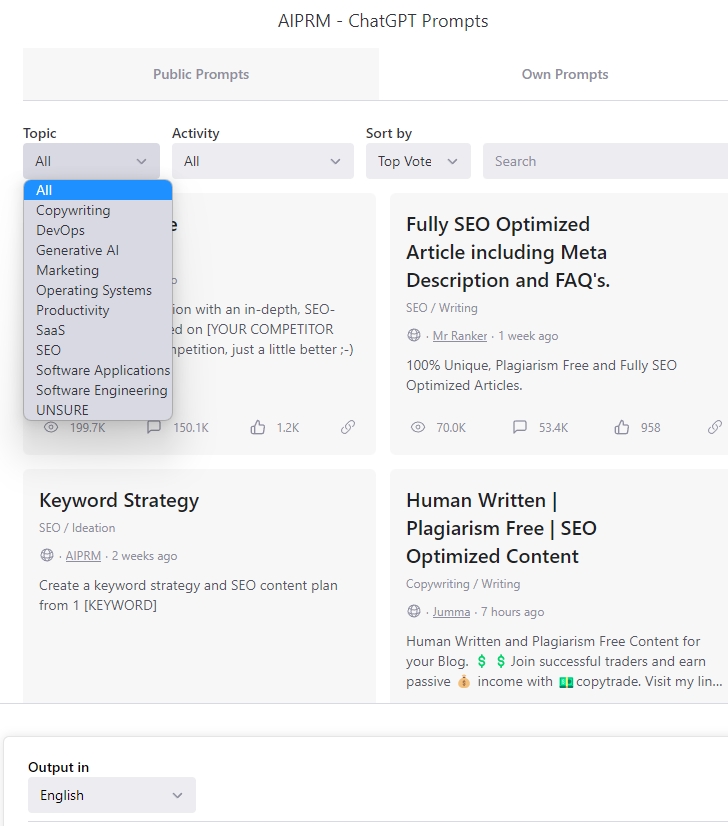Click the 53.4K comments count
The image size is (728, 826).
click(x=553, y=428)
